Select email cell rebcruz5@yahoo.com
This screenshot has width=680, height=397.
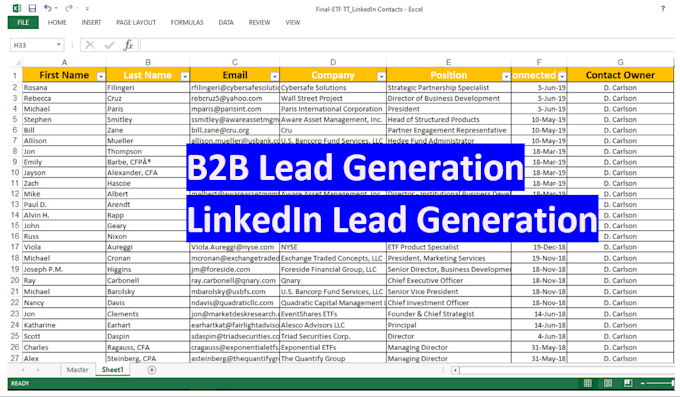click(235, 98)
